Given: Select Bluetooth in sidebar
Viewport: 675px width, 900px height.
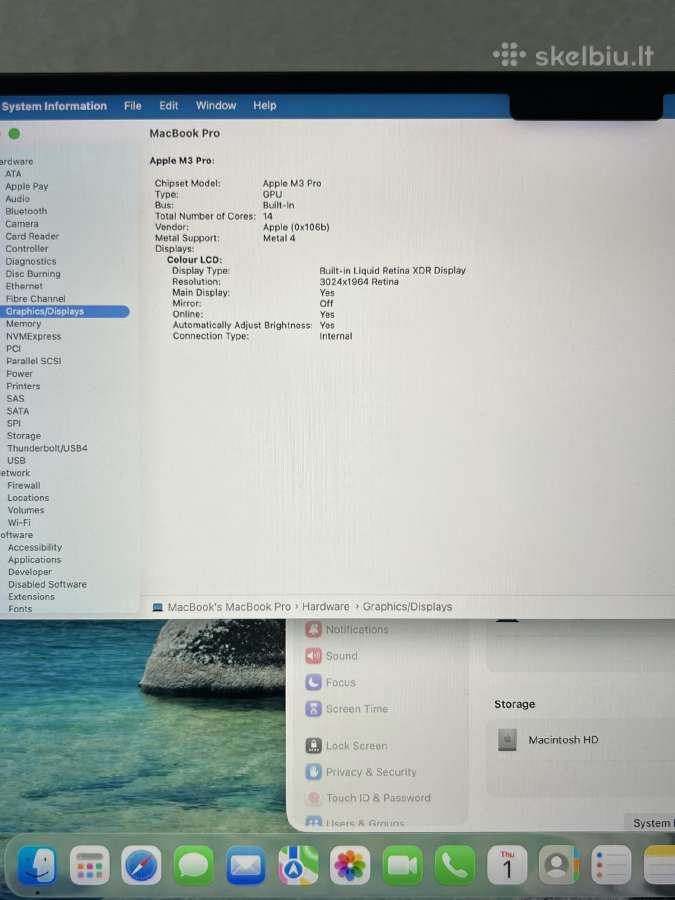Looking at the screenshot, I should [26, 211].
